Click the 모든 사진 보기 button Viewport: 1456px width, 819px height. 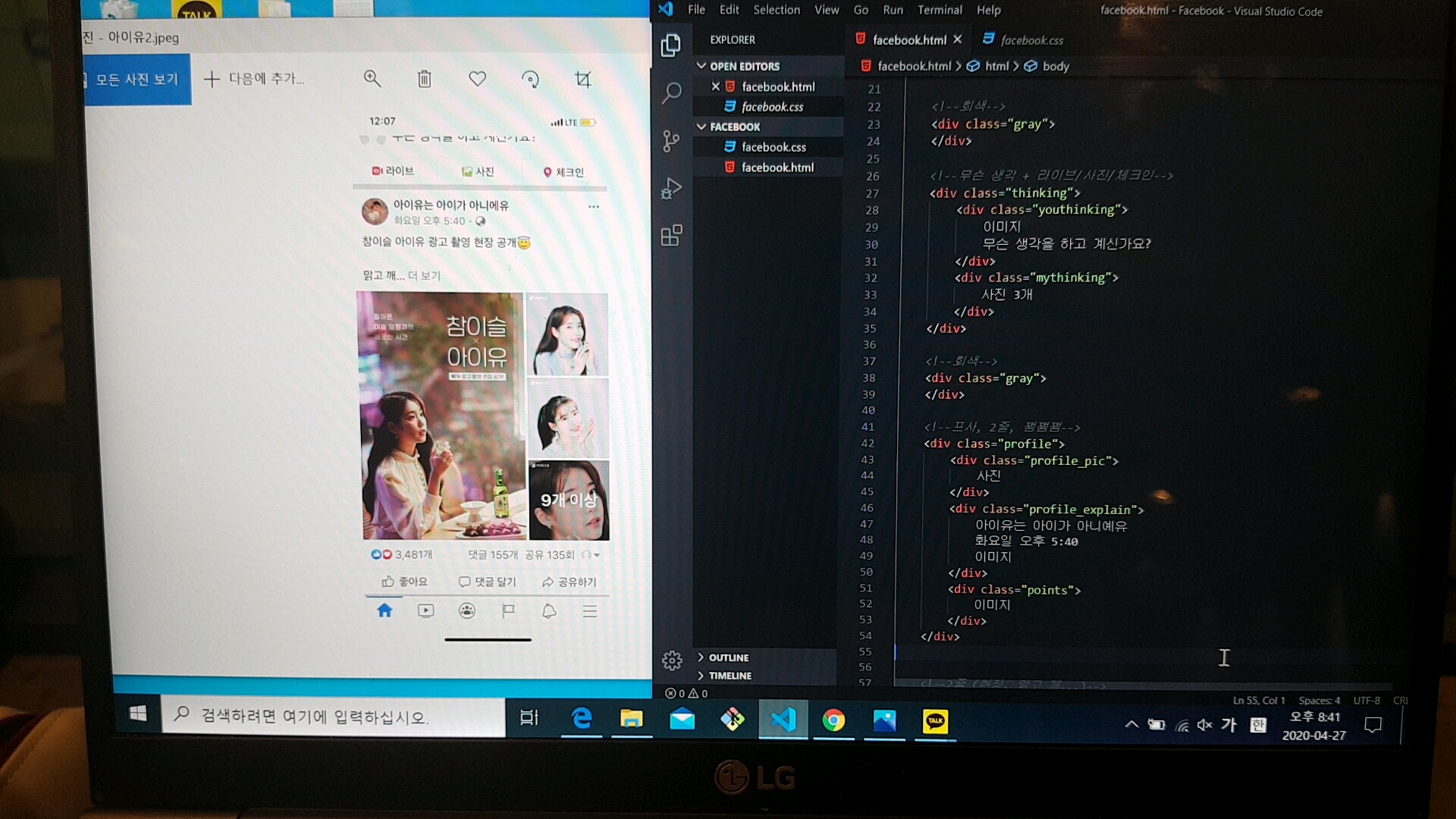136,79
